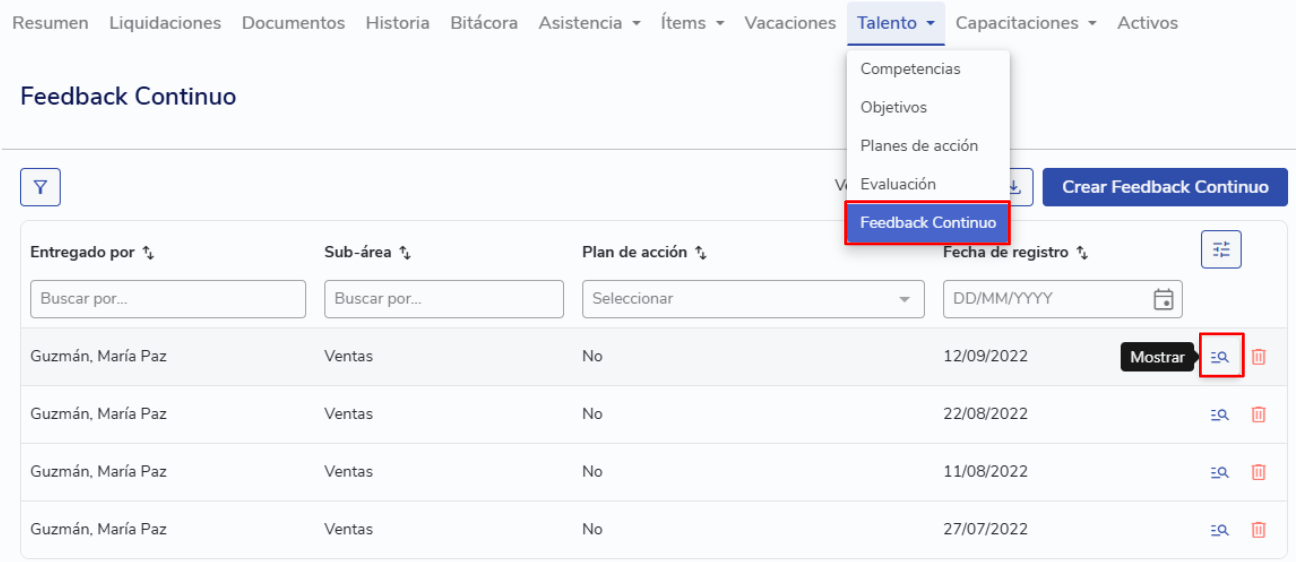
Task: Show feedback details dated 12/09/2022
Action: (1220, 356)
